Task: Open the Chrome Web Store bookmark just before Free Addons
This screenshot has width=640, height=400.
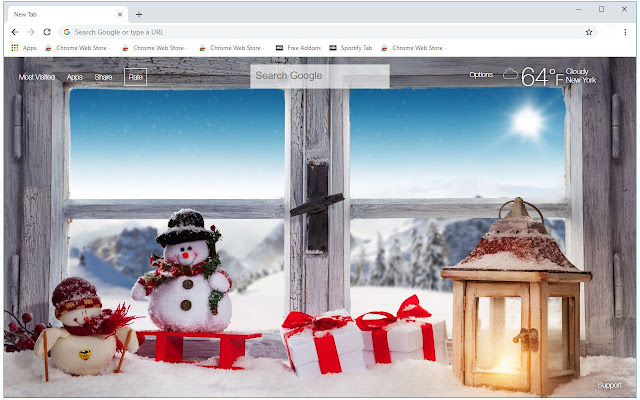Action: tap(231, 48)
